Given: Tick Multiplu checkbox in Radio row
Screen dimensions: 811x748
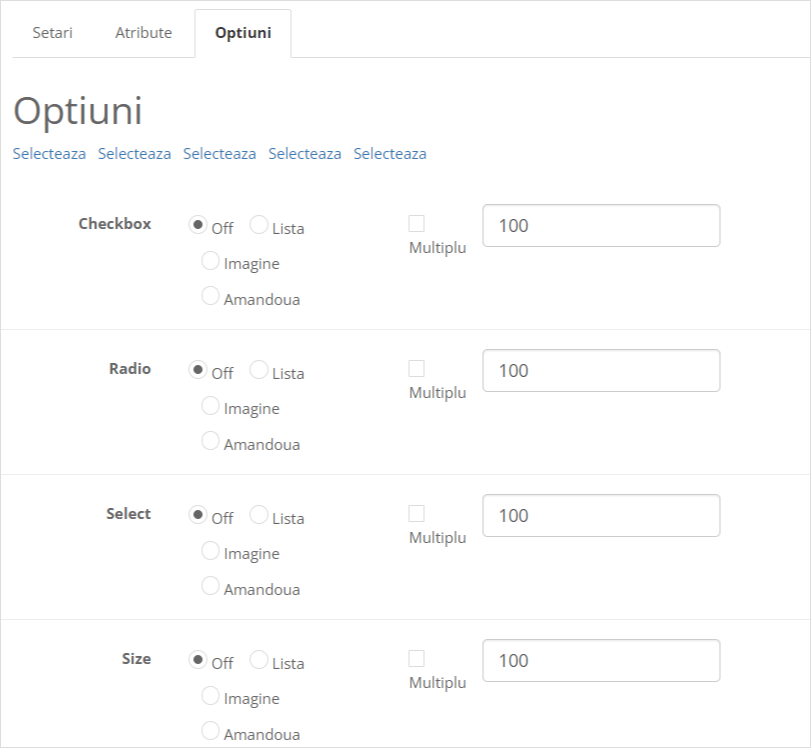Looking at the screenshot, I should [417, 369].
